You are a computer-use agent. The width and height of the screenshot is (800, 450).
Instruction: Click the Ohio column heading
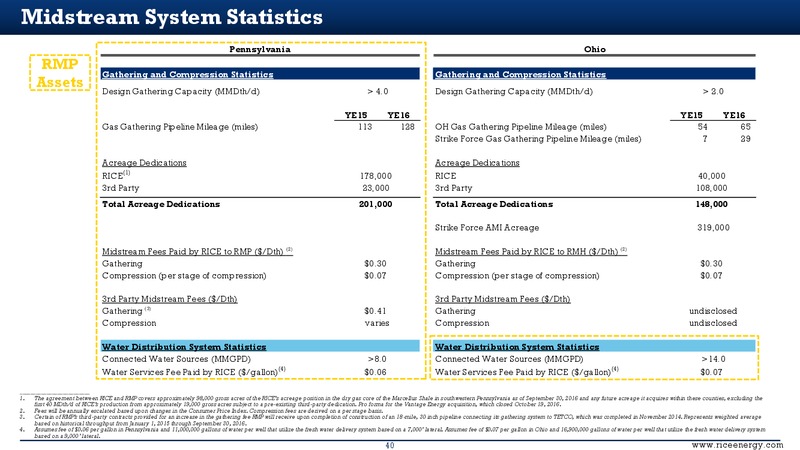594,49
